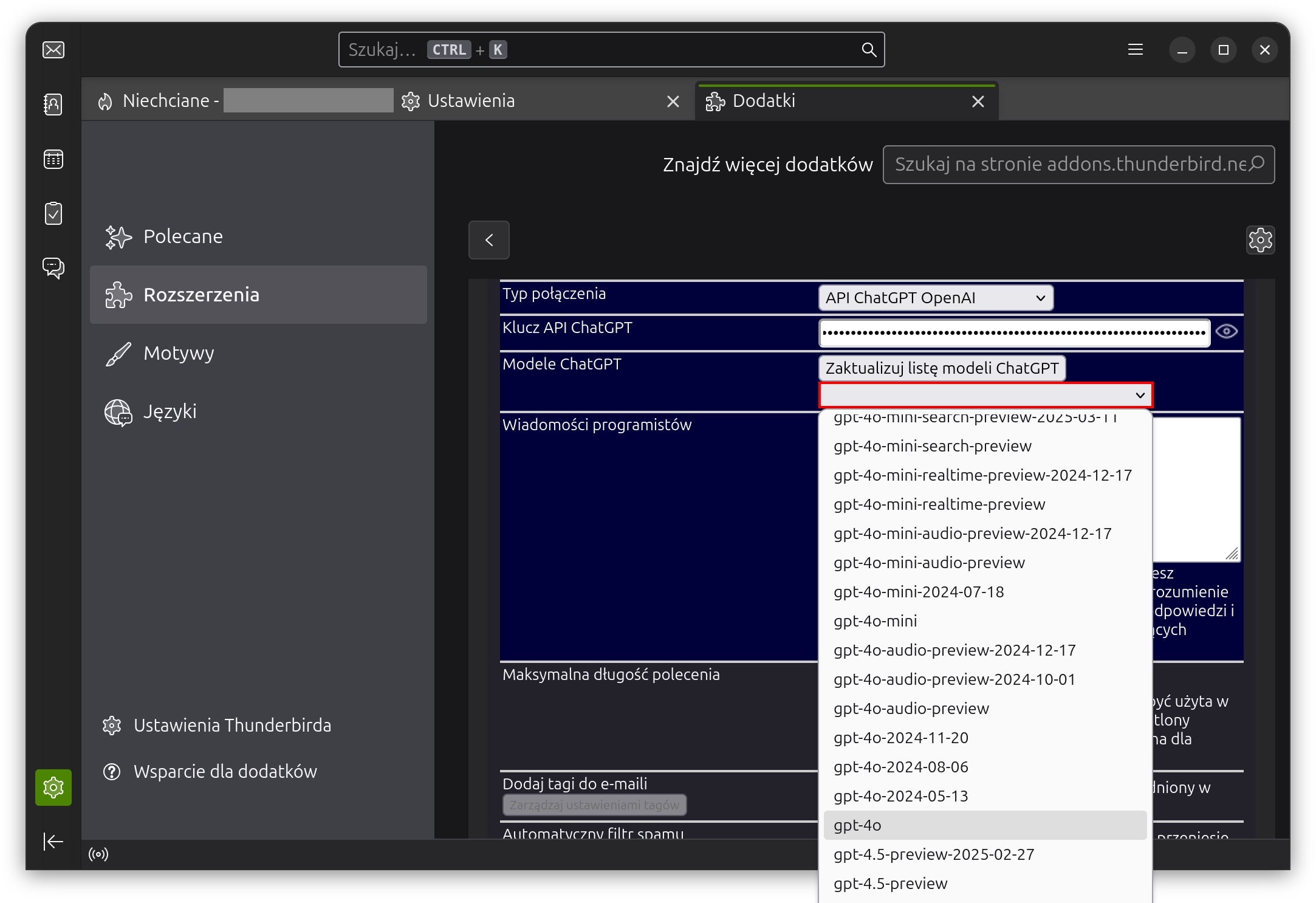Image resolution: width=1316 pixels, height=903 pixels.
Task: Go back with the arrow button
Action: (488, 240)
